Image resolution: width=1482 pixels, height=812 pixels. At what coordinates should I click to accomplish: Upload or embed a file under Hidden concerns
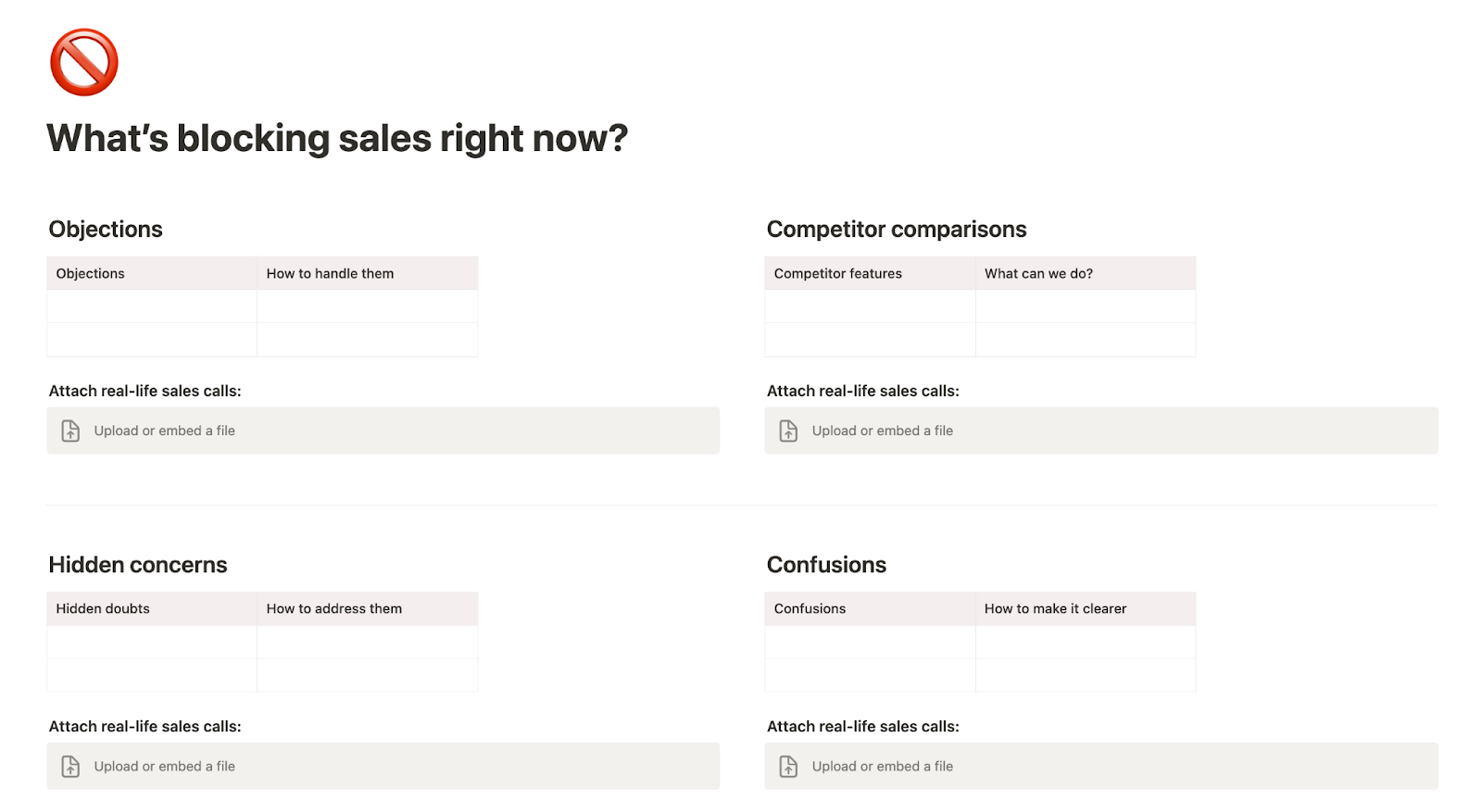point(383,767)
